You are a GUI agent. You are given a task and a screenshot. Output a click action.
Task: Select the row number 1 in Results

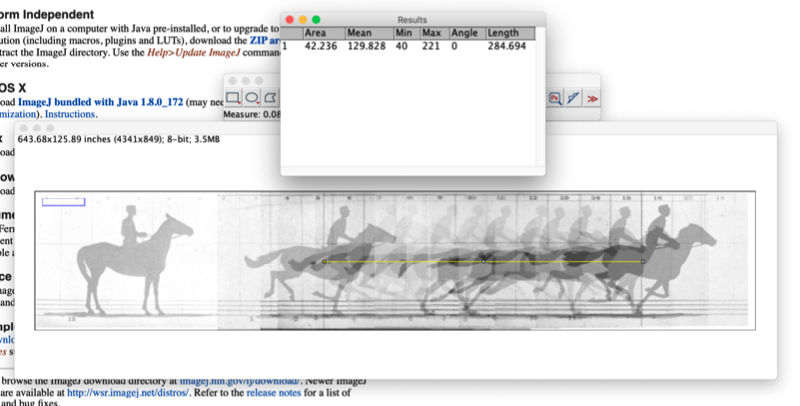[285, 46]
